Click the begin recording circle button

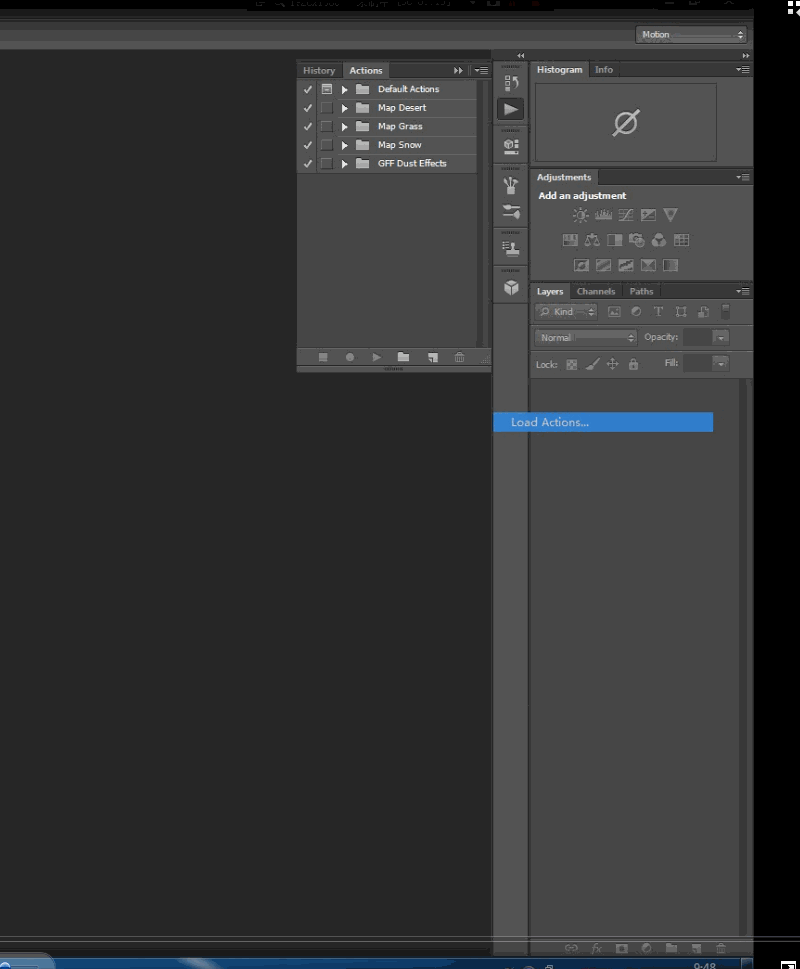[350, 357]
